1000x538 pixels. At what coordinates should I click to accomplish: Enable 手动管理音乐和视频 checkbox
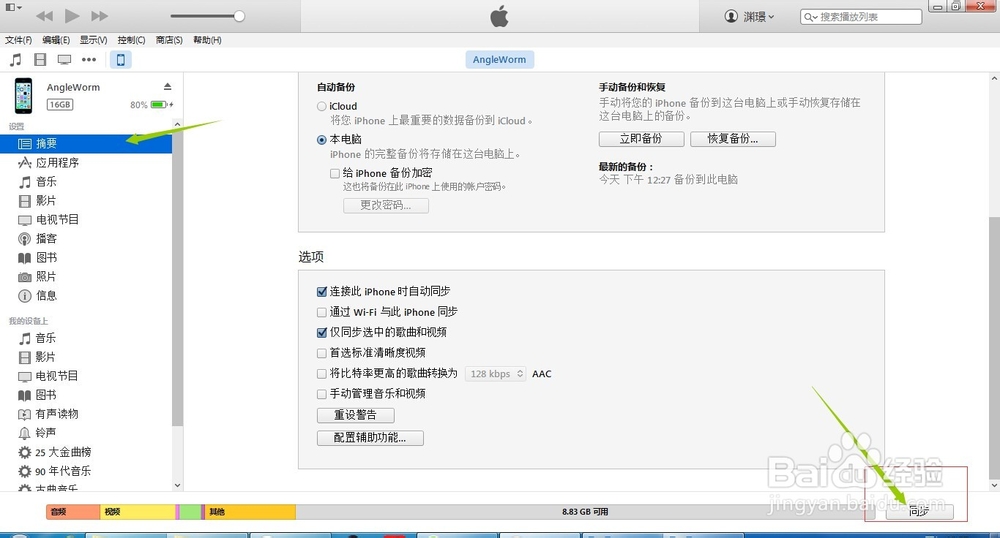point(322,394)
